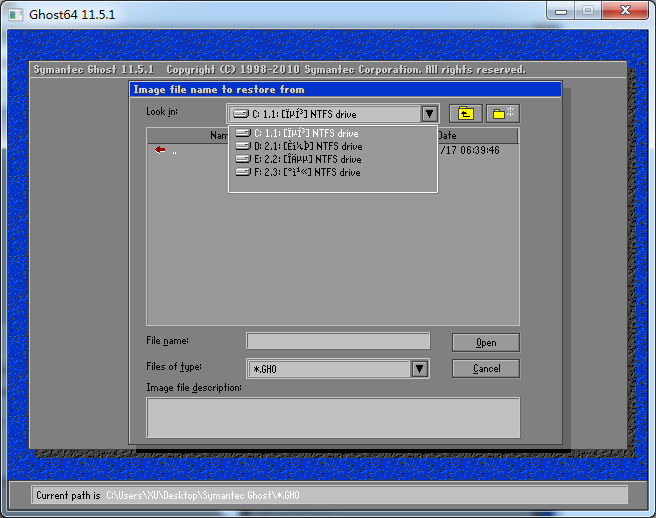The width and height of the screenshot is (656, 518).
Task: Click the 06:39:46 date entry
Action: (469, 150)
